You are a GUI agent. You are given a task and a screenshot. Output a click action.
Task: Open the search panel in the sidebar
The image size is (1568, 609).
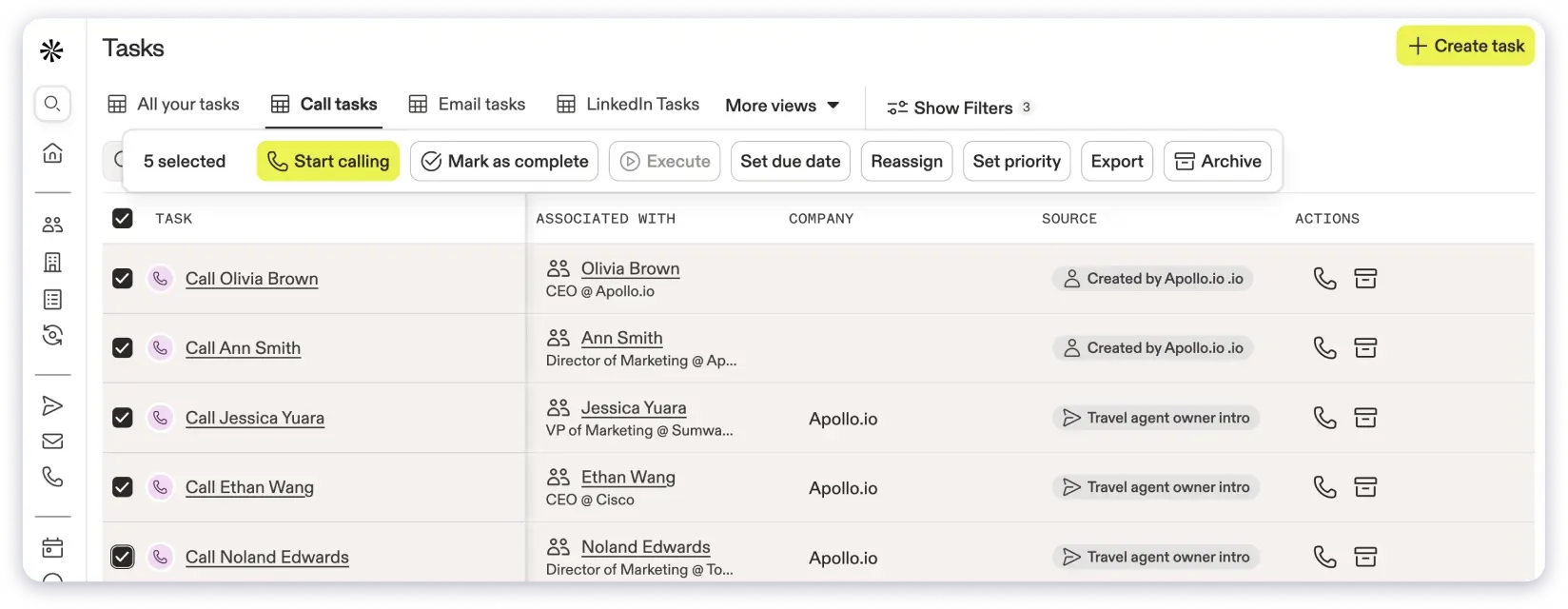click(x=53, y=105)
